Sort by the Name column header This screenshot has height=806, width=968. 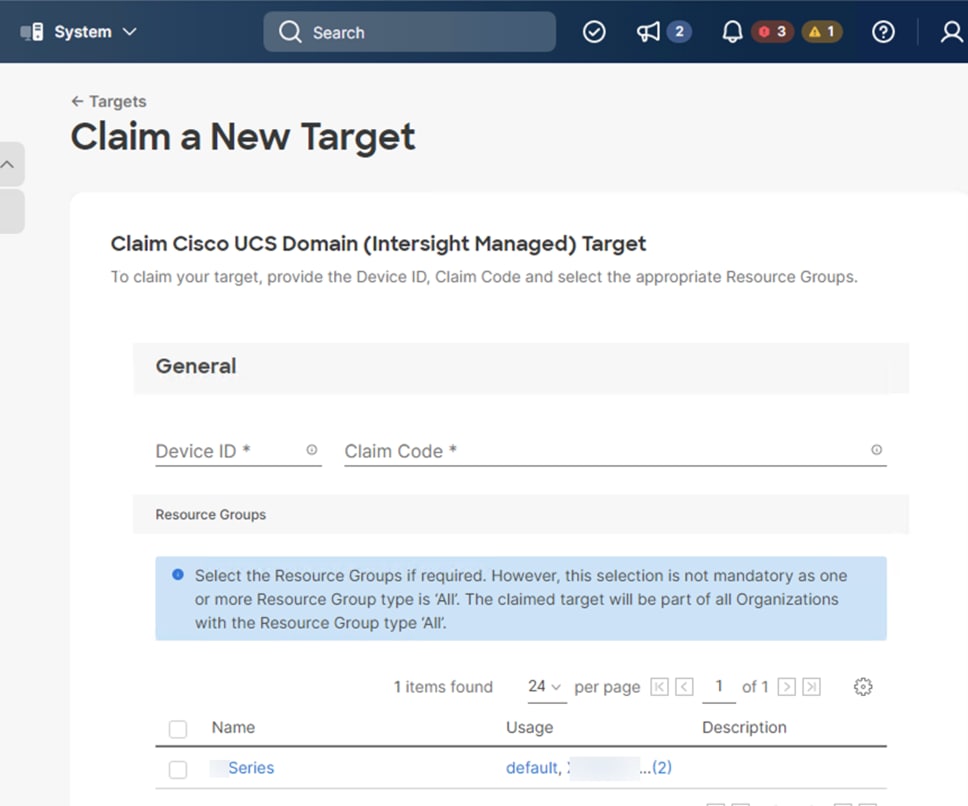233,727
